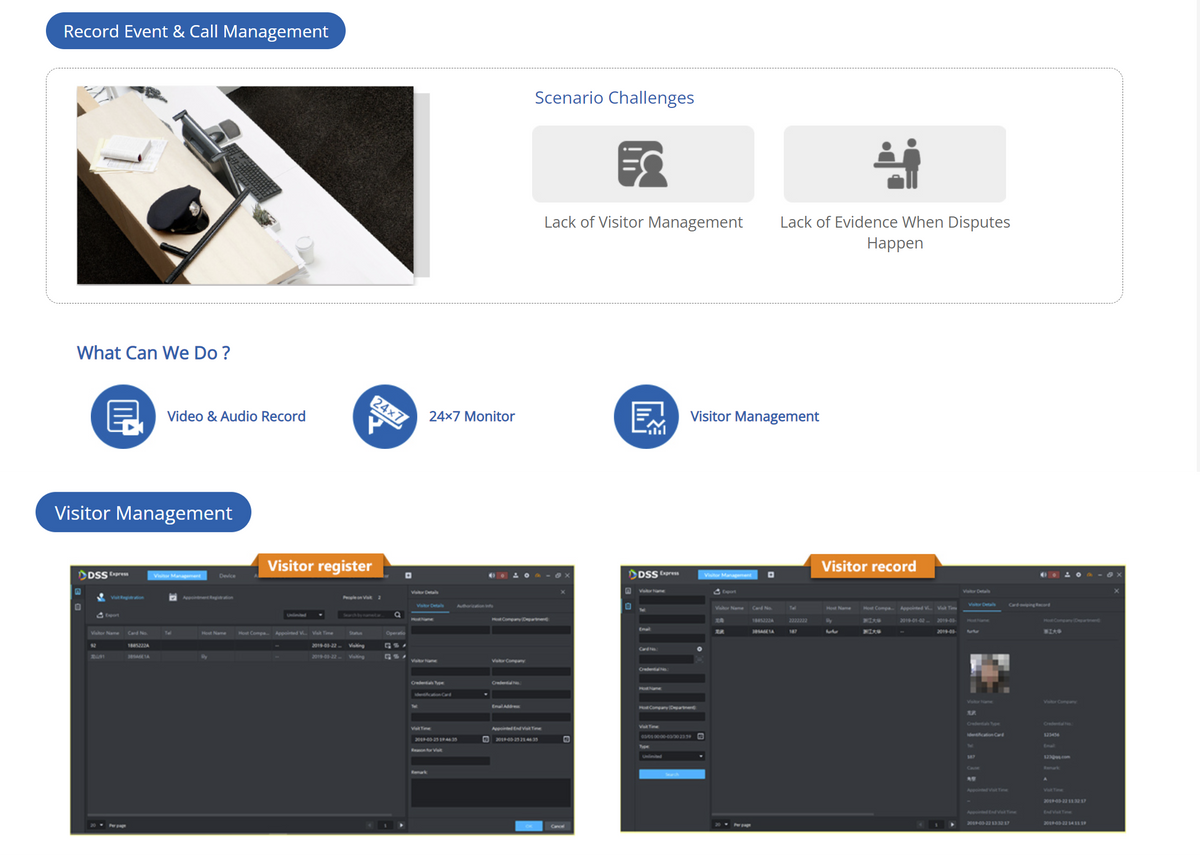The height and width of the screenshot is (855, 1200).
Task: Click the search magnifier in Visitor register screenshot
Action: (x=398, y=615)
